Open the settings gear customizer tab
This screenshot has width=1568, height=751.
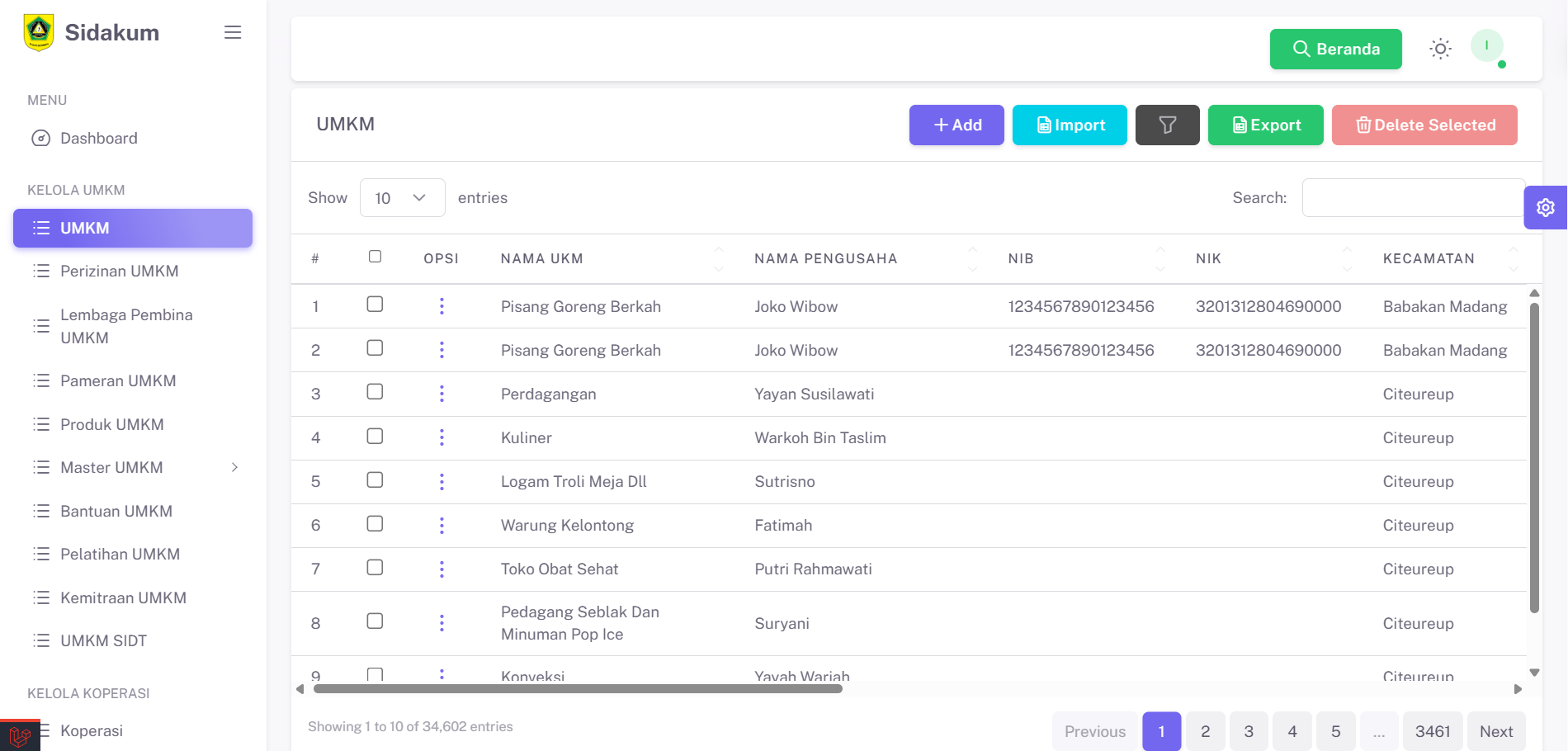point(1546,207)
